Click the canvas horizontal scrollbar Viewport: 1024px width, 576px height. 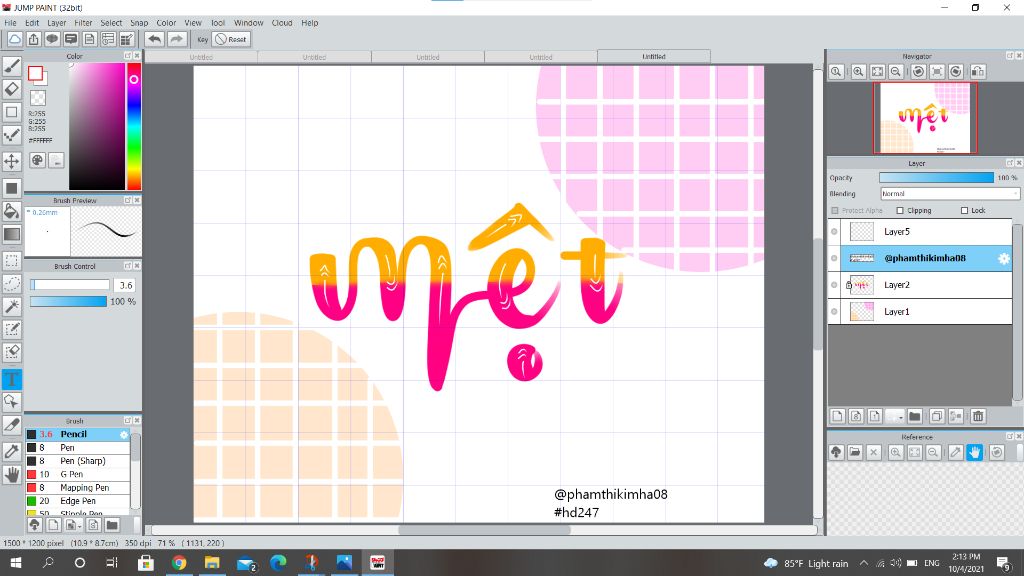point(483,530)
